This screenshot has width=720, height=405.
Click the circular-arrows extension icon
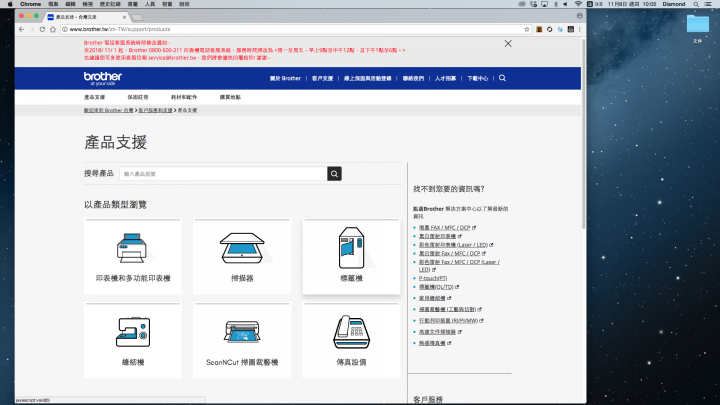coord(550,29)
